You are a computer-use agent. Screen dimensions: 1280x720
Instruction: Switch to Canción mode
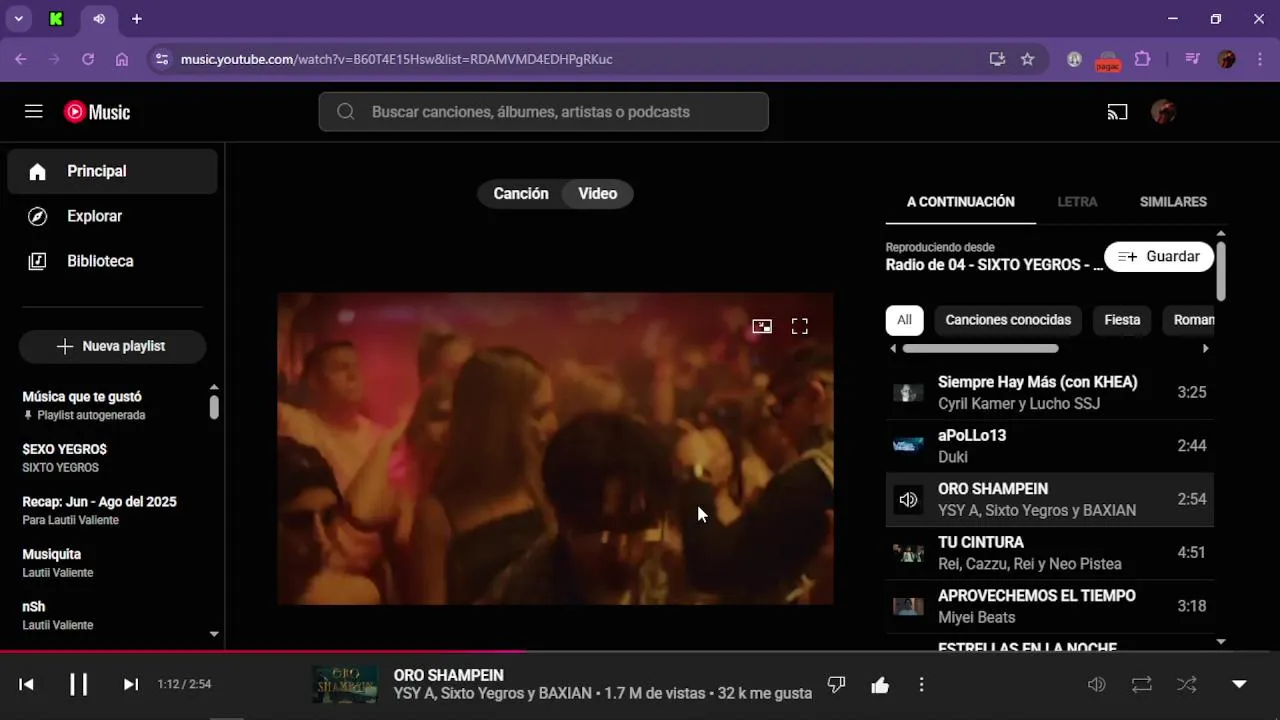point(521,194)
